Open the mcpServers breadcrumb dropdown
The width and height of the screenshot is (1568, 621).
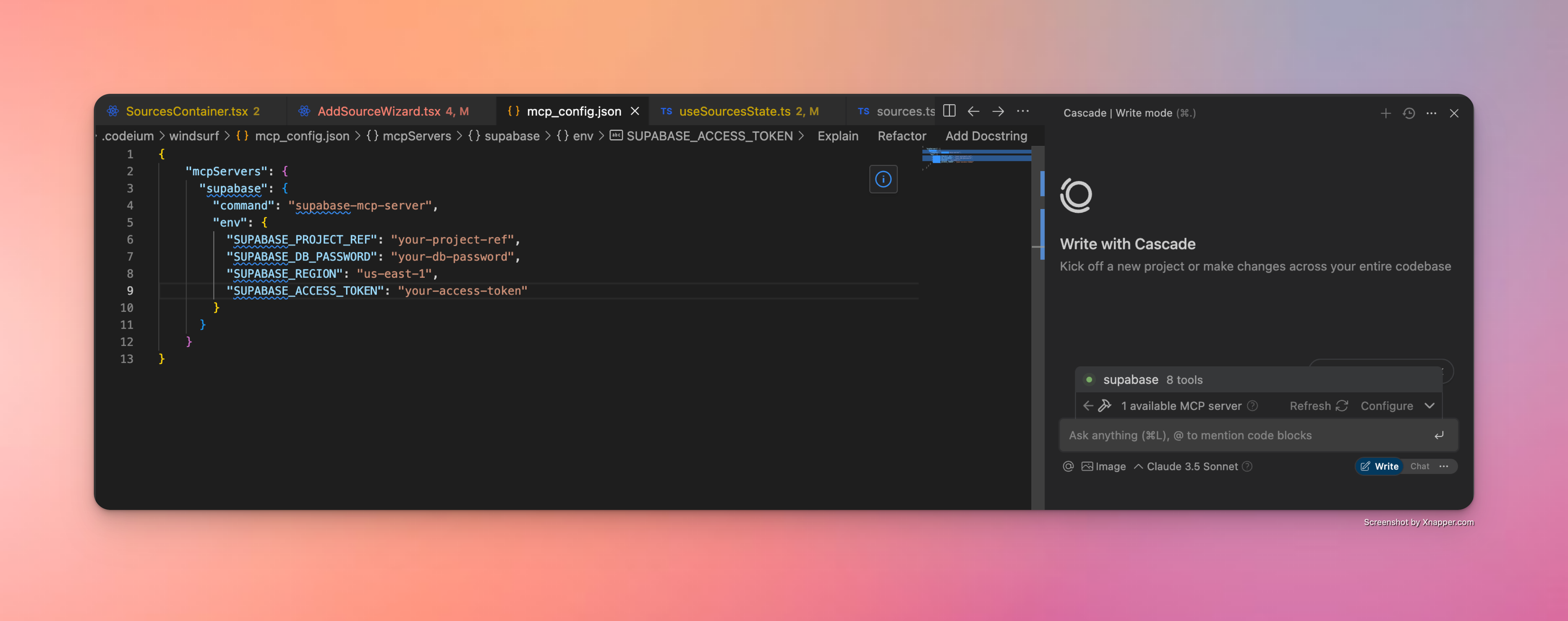pos(416,136)
